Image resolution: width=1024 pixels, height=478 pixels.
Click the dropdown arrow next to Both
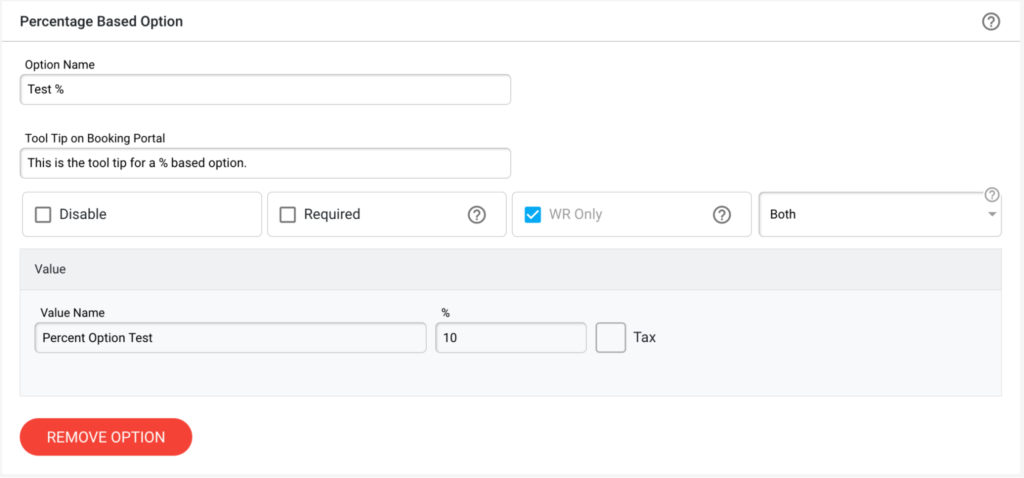pyautogui.click(x=992, y=214)
